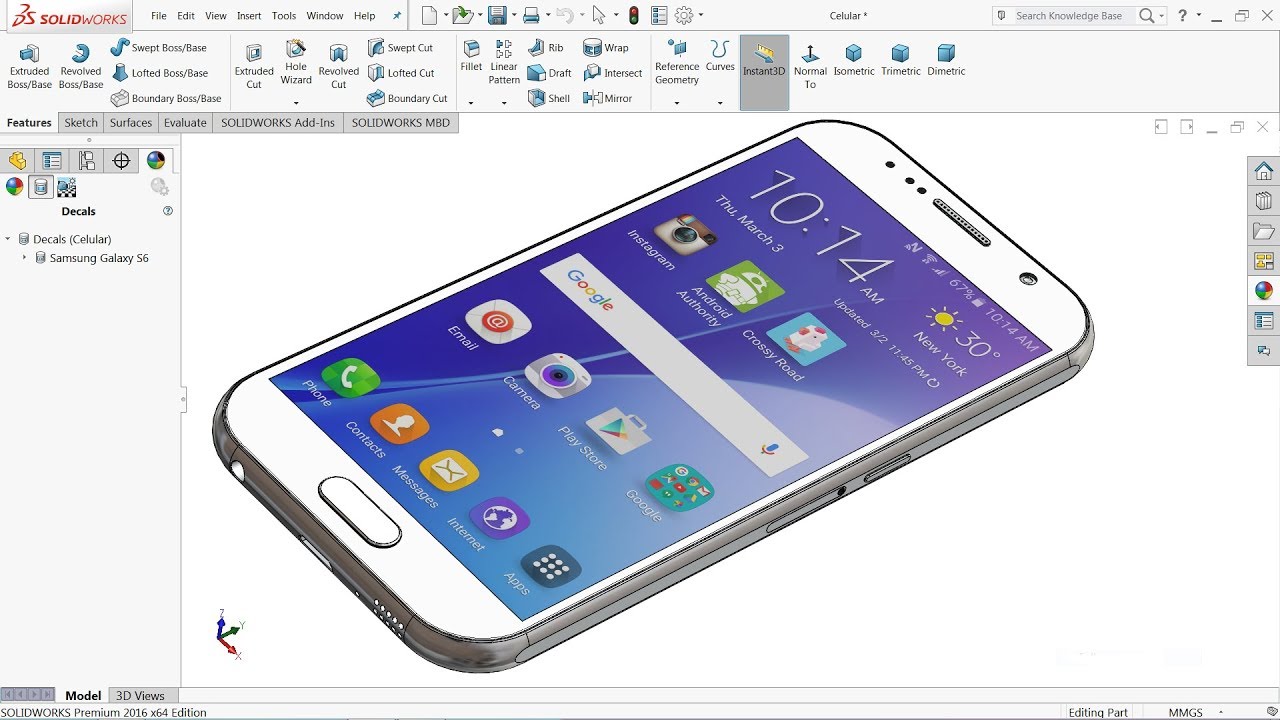
Task: Open the Reference Geometry tool
Action: (x=677, y=63)
